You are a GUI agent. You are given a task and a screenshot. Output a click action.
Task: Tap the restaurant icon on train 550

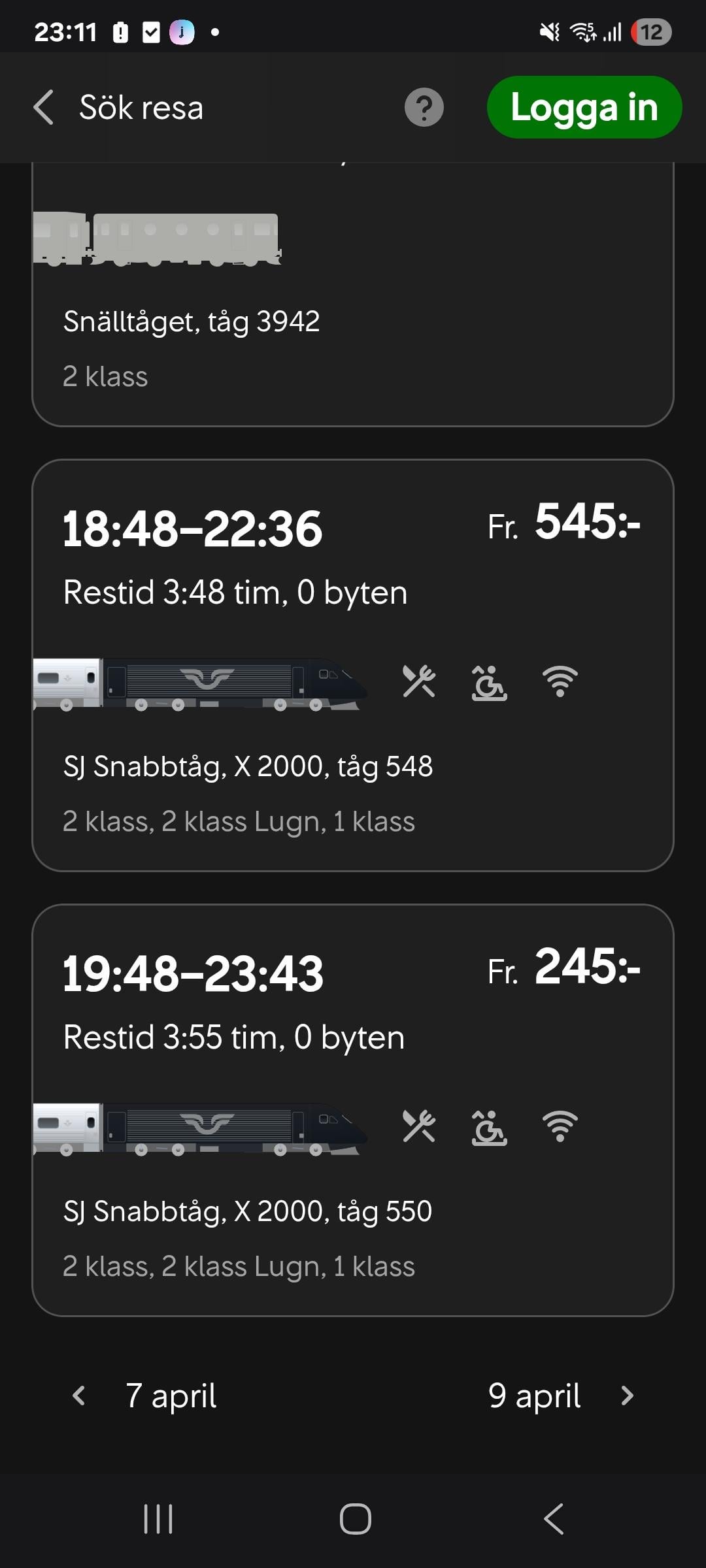point(419,1126)
